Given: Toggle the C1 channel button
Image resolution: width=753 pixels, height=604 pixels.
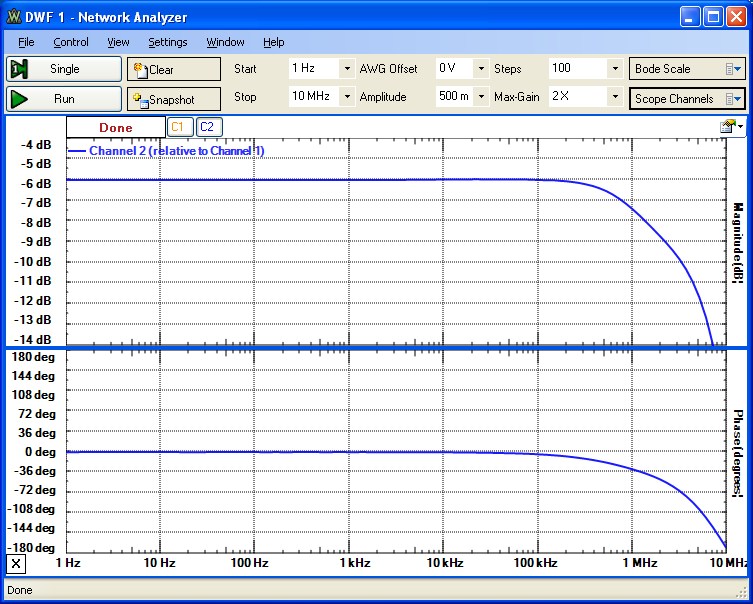Looking at the screenshot, I should pyautogui.click(x=178, y=127).
